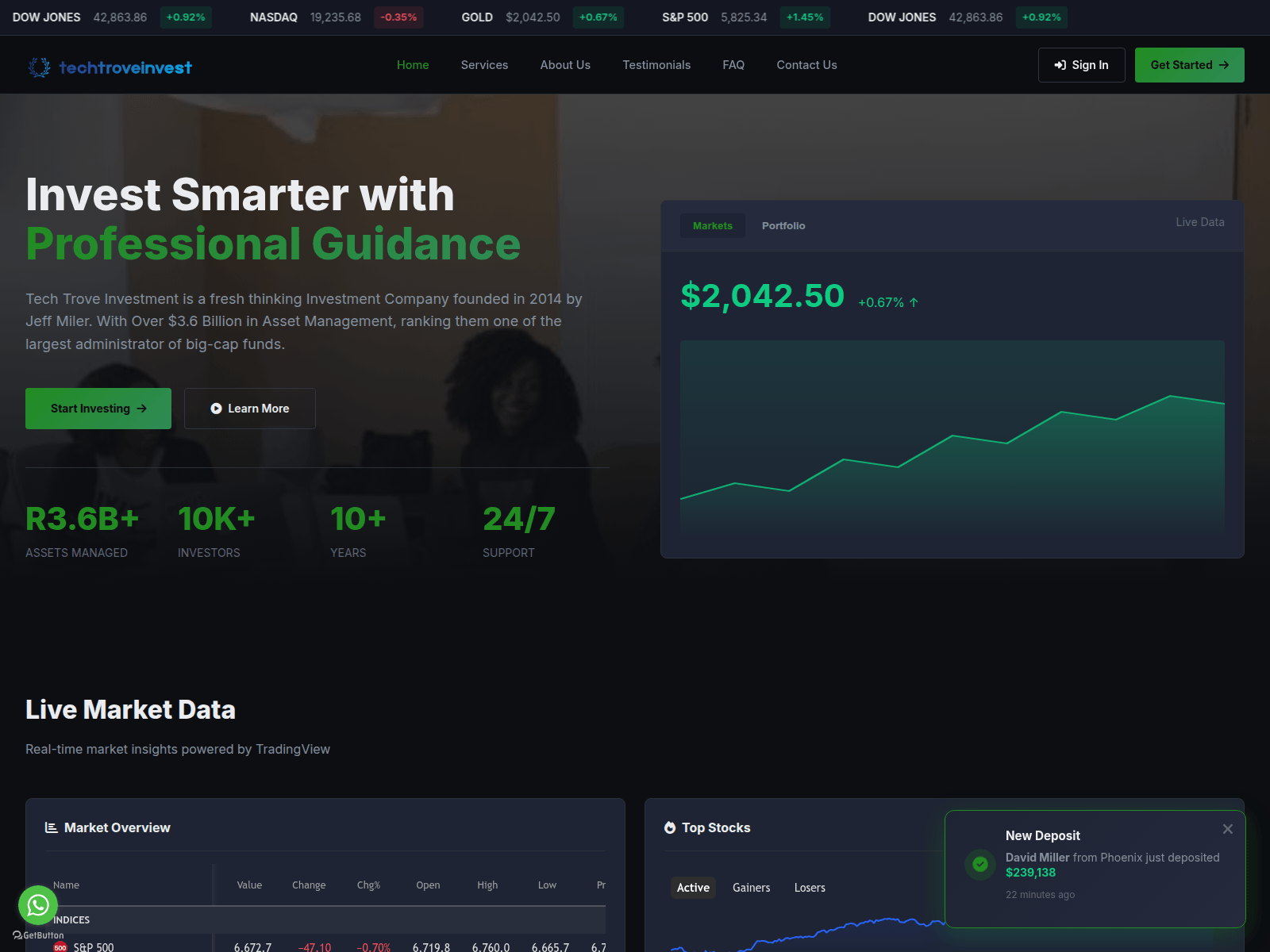Image resolution: width=1270 pixels, height=952 pixels.
Task: Click the Top Stocks flame icon
Action: tap(670, 827)
